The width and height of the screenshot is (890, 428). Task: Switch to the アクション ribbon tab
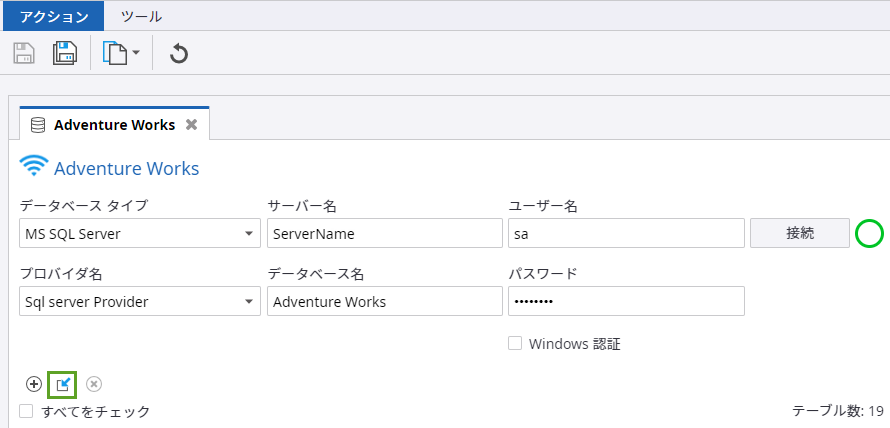point(52,16)
